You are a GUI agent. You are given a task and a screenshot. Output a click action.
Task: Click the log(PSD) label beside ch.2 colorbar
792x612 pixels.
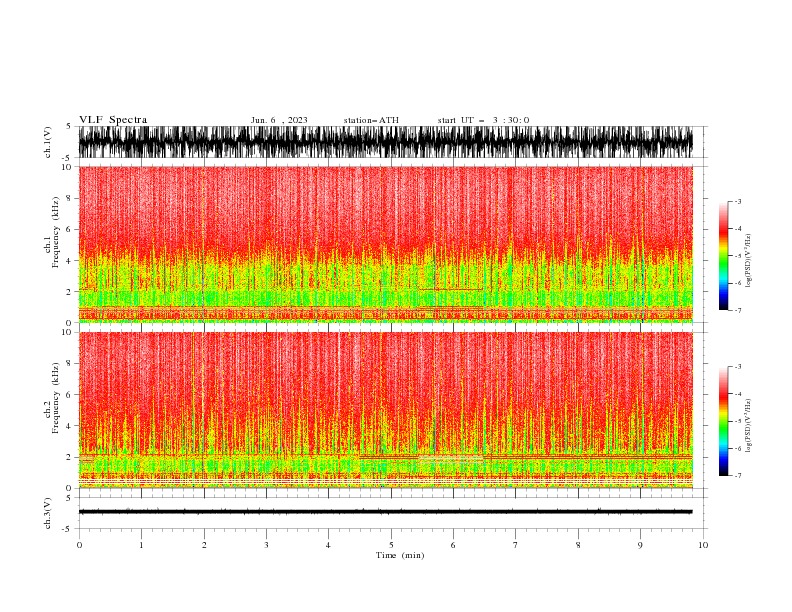tap(748, 426)
